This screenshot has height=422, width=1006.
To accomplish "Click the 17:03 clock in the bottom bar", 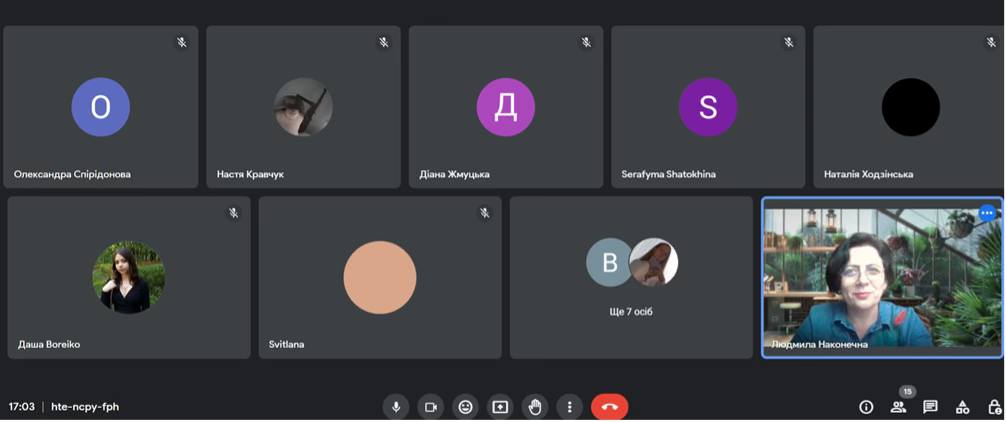I will coord(22,407).
